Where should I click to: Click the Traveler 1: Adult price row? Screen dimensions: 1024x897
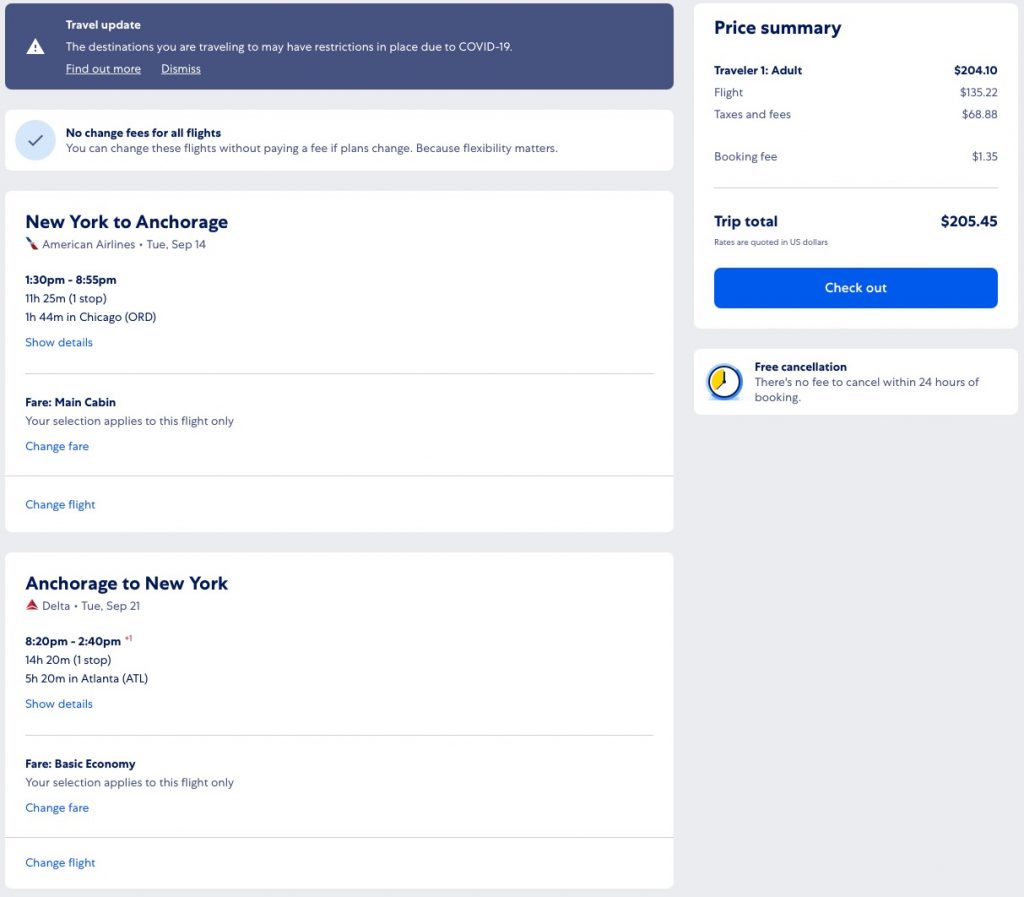[x=855, y=71]
